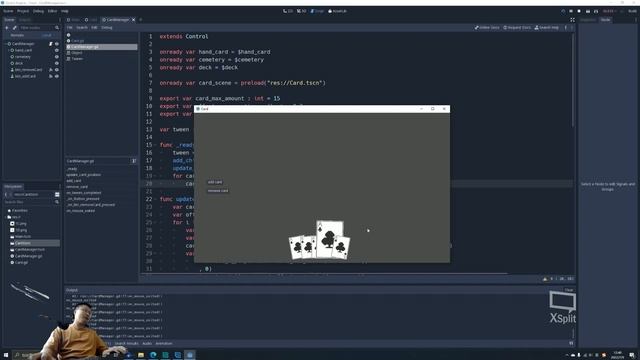Pause the running scene

pyautogui.click(x=571, y=11)
